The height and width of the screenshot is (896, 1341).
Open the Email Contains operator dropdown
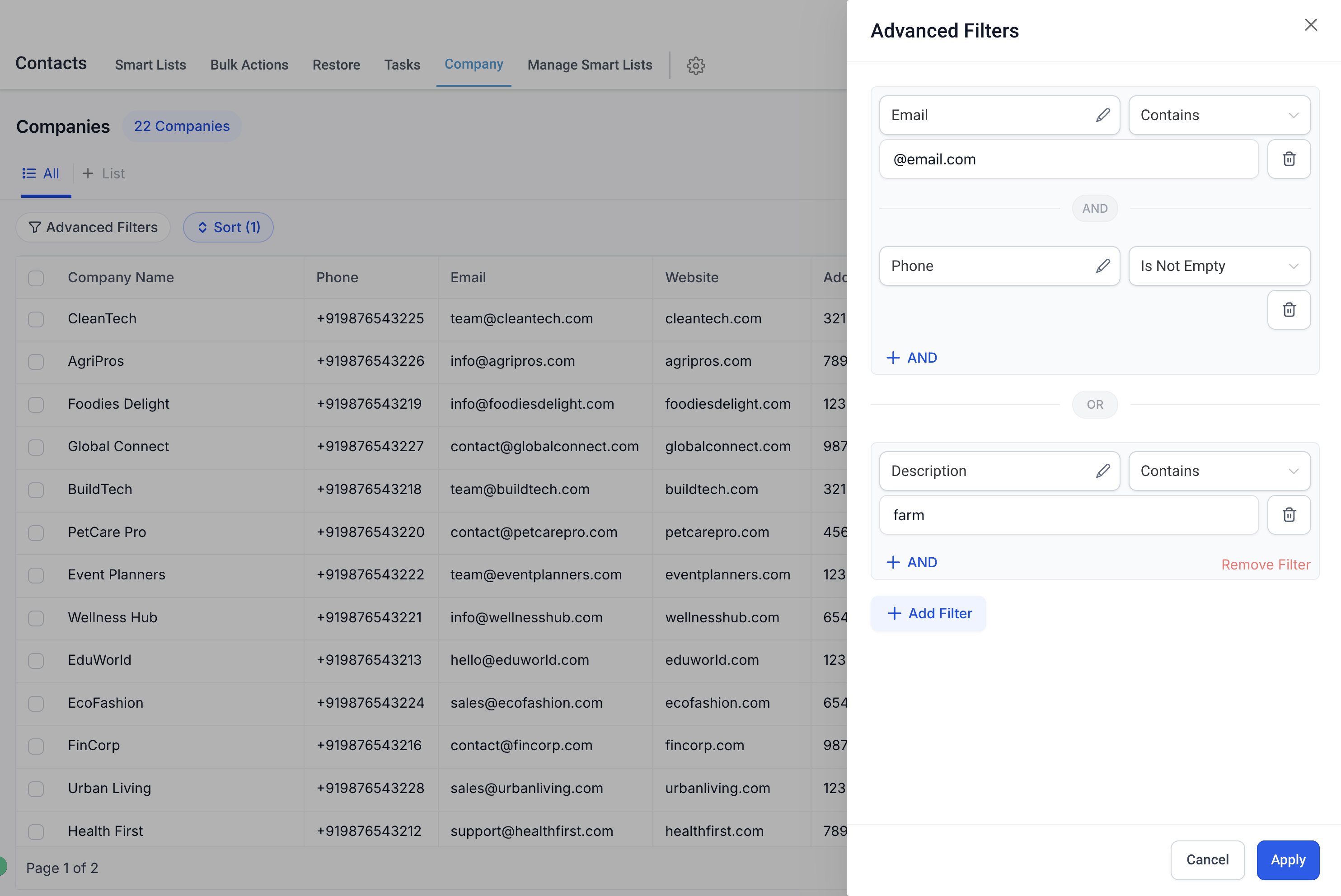tap(1219, 116)
